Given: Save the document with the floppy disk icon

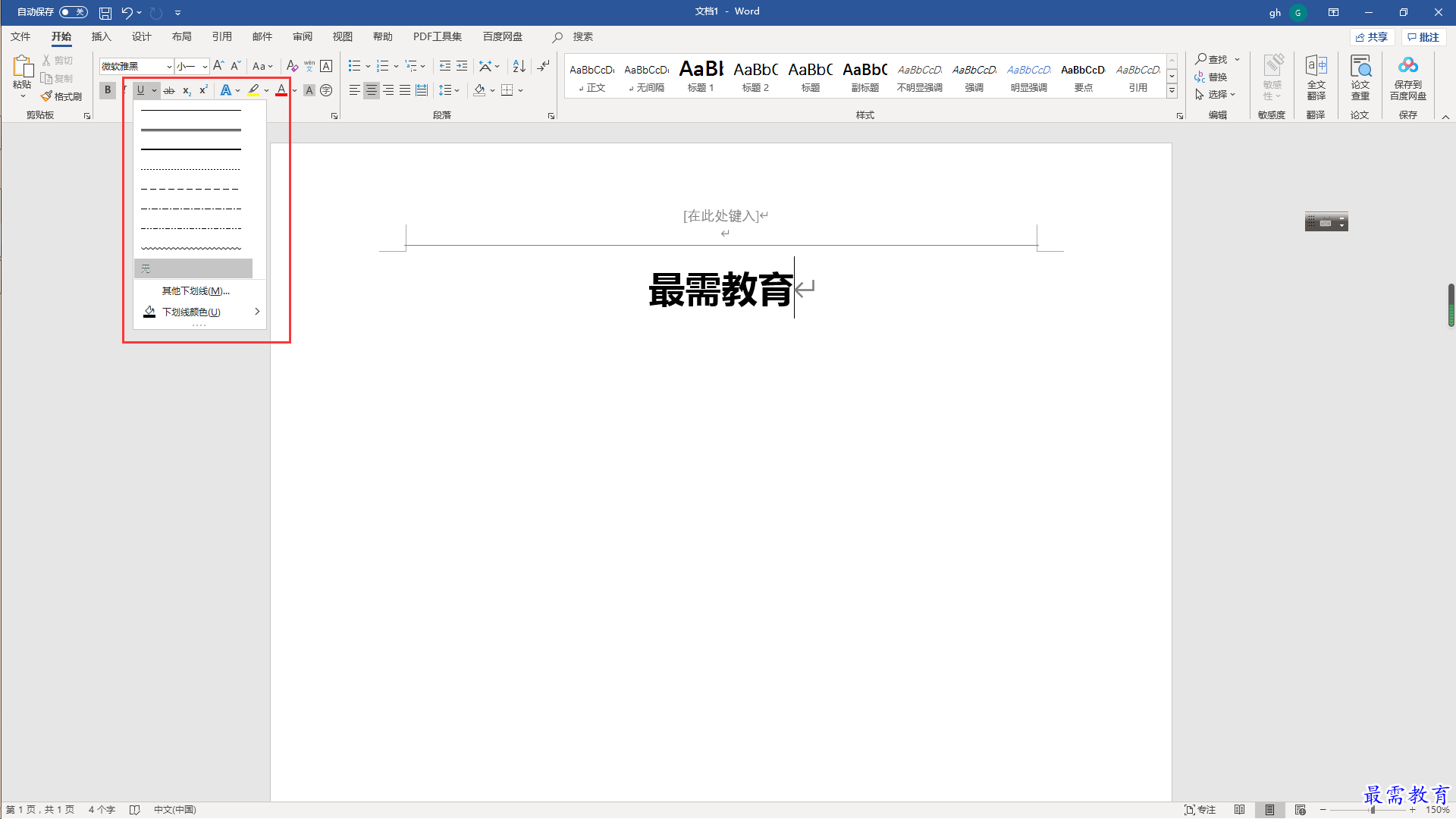Looking at the screenshot, I should point(105,13).
